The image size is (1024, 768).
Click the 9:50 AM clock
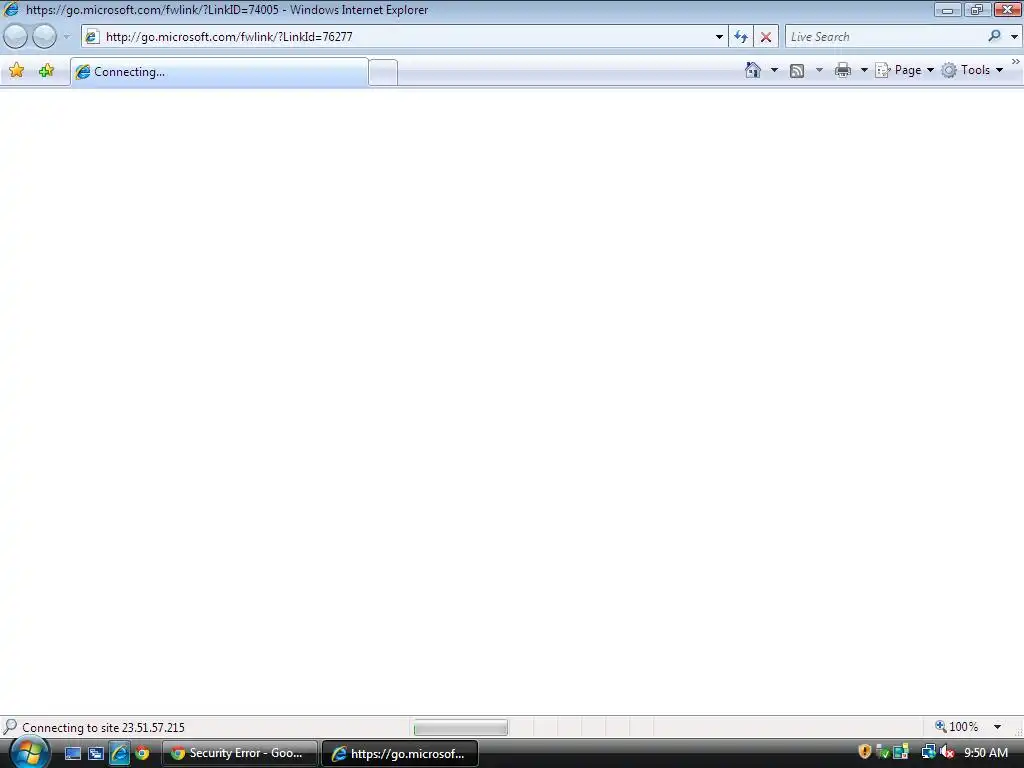click(x=986, y=753)
